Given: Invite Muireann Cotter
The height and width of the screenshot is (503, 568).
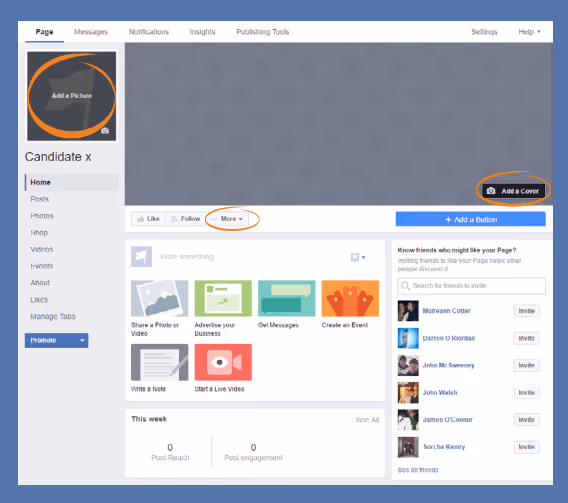Looking at the screenshot, I should (x=526, y=311).
